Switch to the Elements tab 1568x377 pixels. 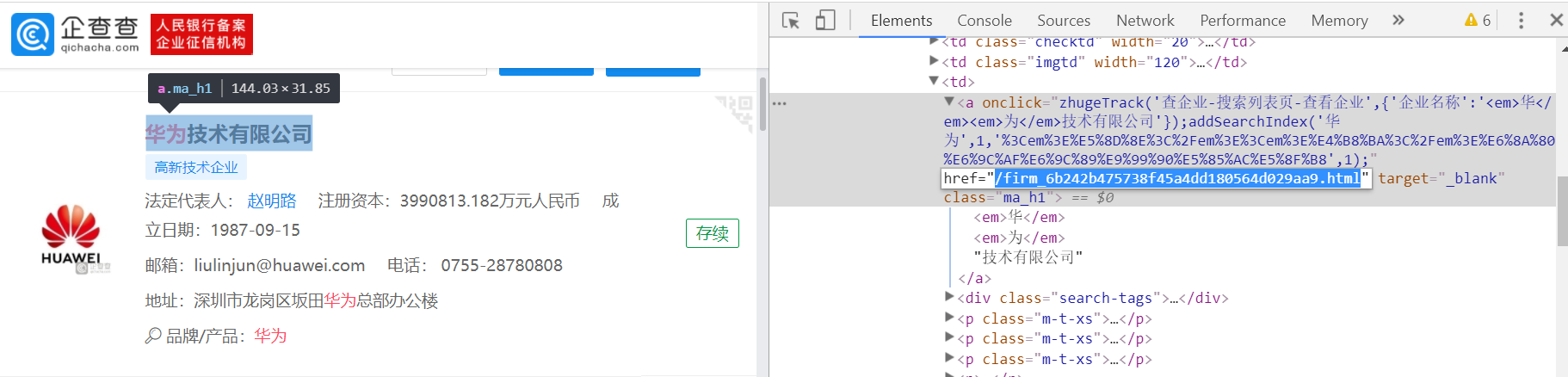pos(901,20)
